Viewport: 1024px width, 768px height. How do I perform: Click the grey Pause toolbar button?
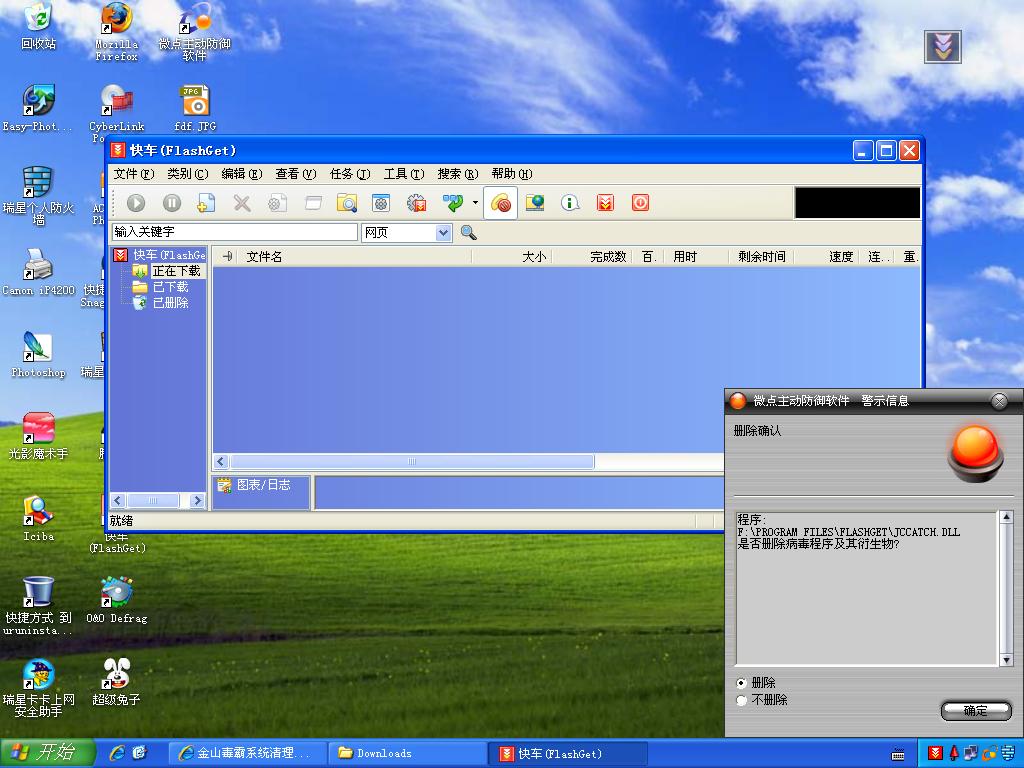point(172,203)
